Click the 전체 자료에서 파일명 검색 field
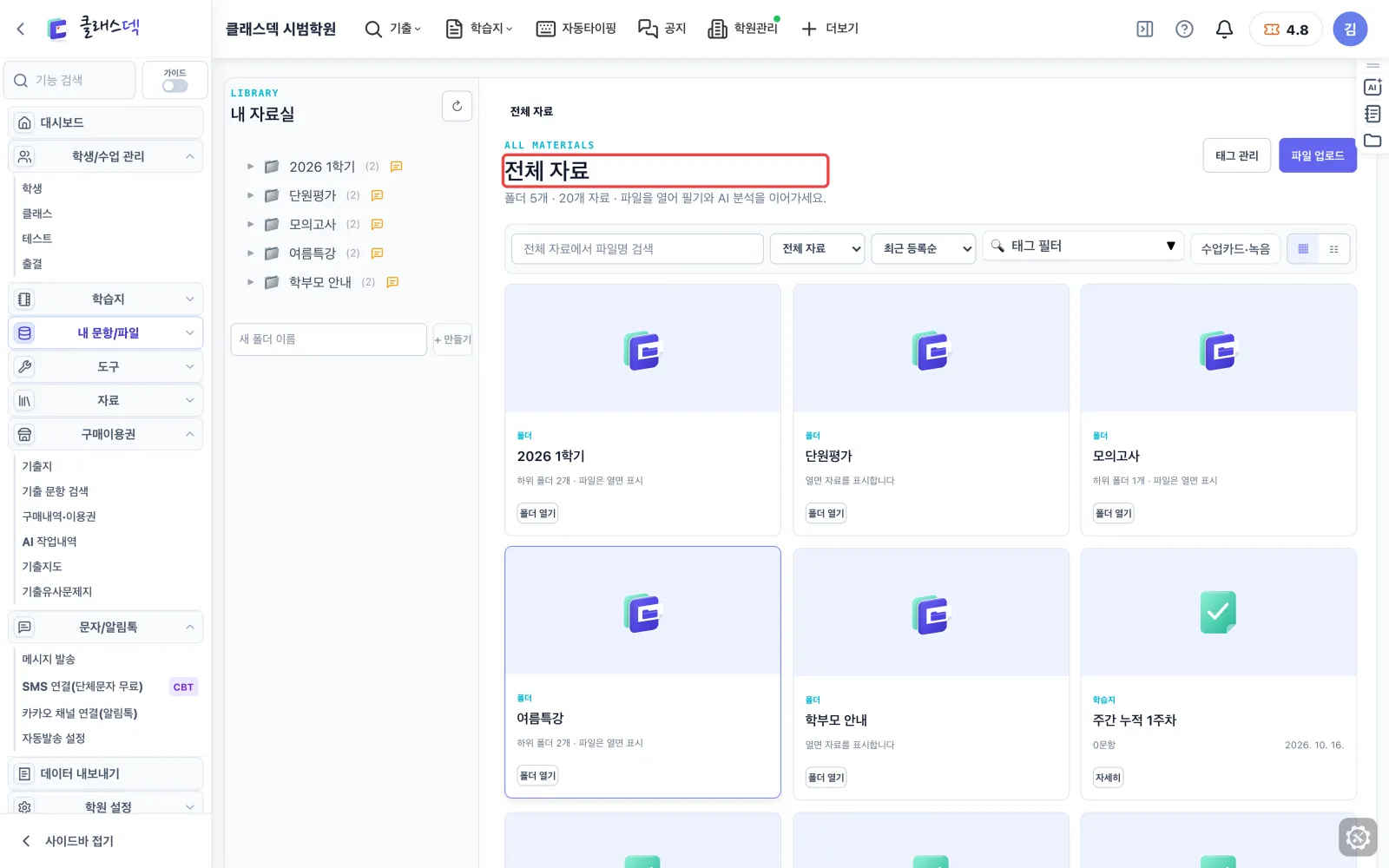 tap(637, 249)
